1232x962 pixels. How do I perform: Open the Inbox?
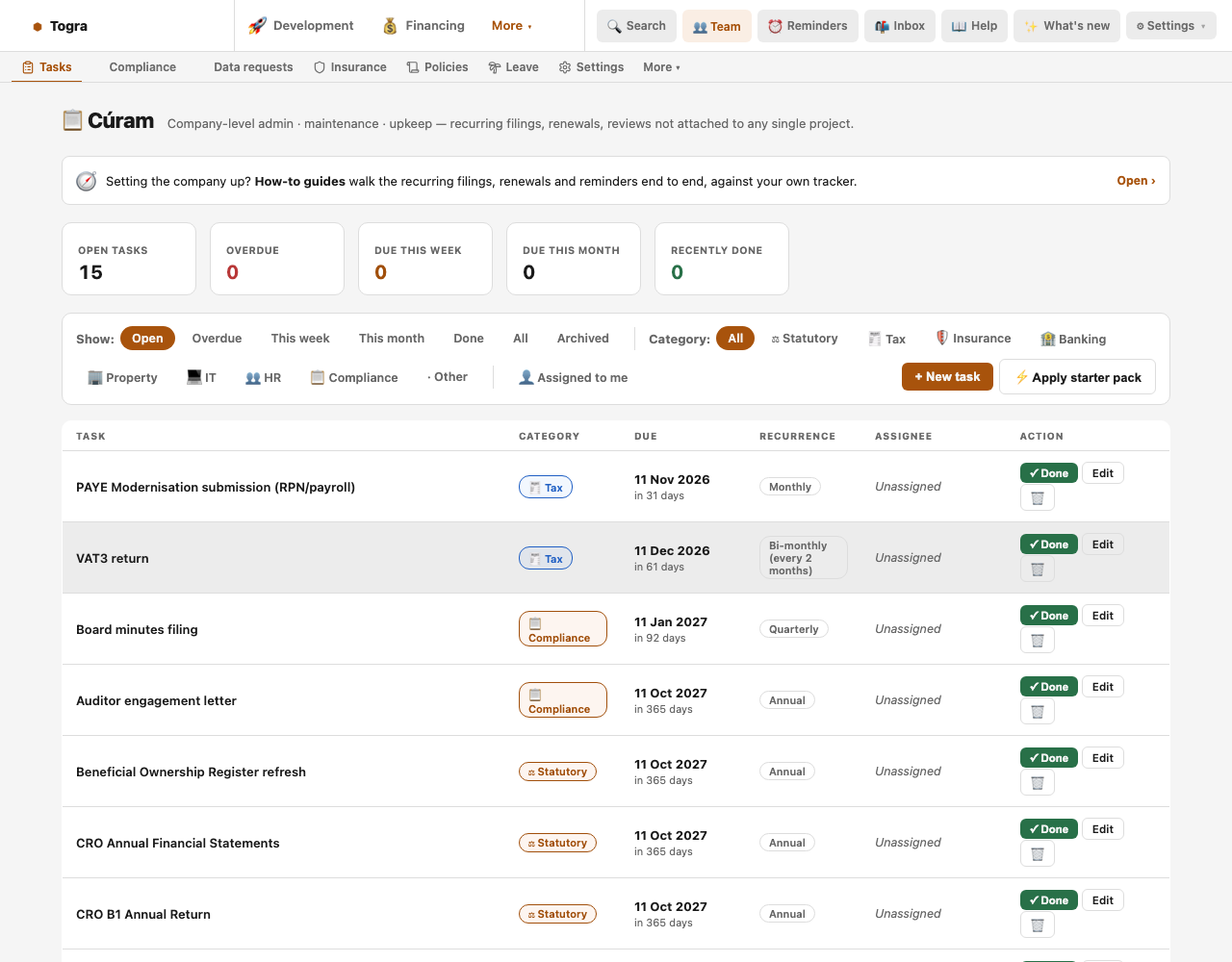[900, 26]
